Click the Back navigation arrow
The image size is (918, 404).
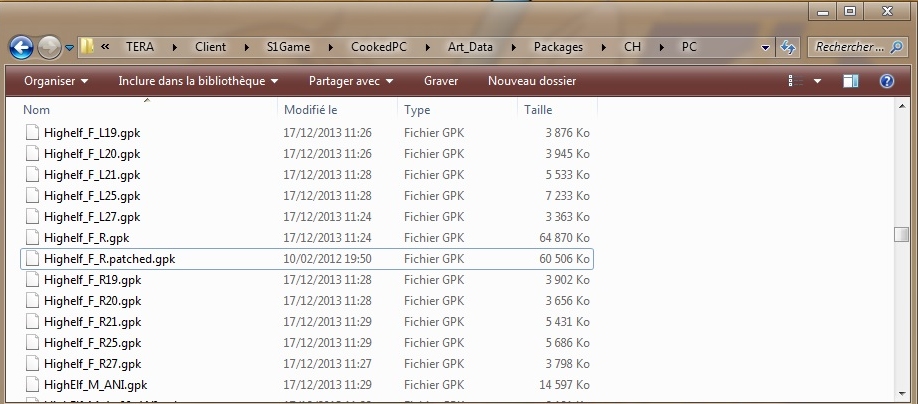(21, 47)
